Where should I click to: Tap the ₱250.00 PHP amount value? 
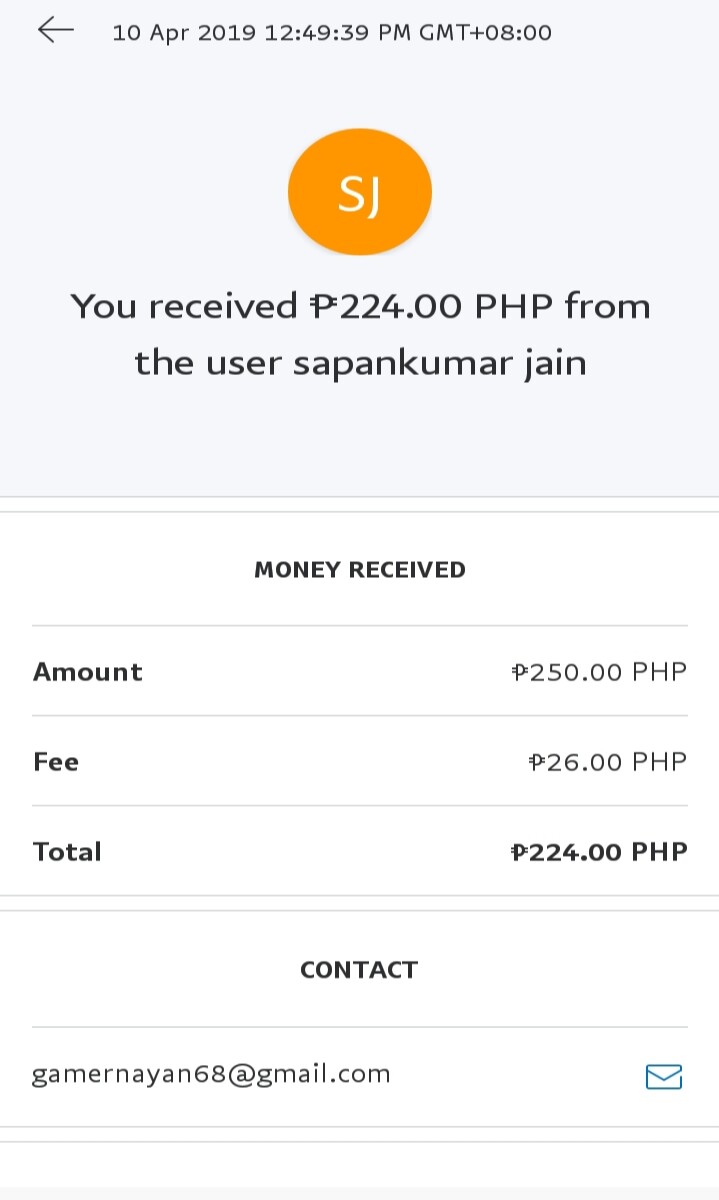(x=599, y=672)
